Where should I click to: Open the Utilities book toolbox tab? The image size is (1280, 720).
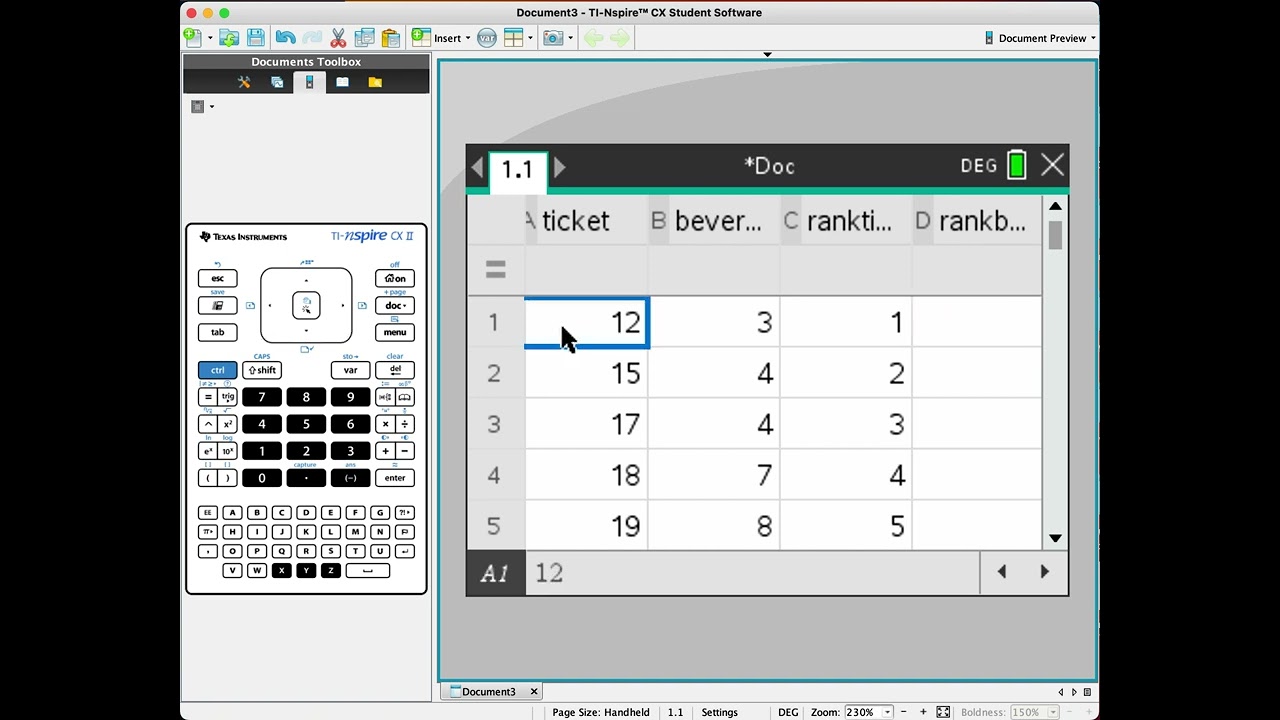point(342,82)
